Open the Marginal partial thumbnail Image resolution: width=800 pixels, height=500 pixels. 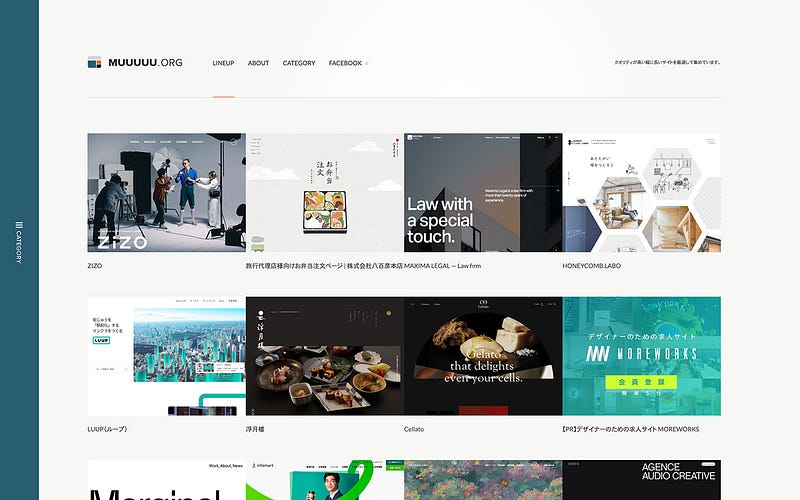pos(166,480)
